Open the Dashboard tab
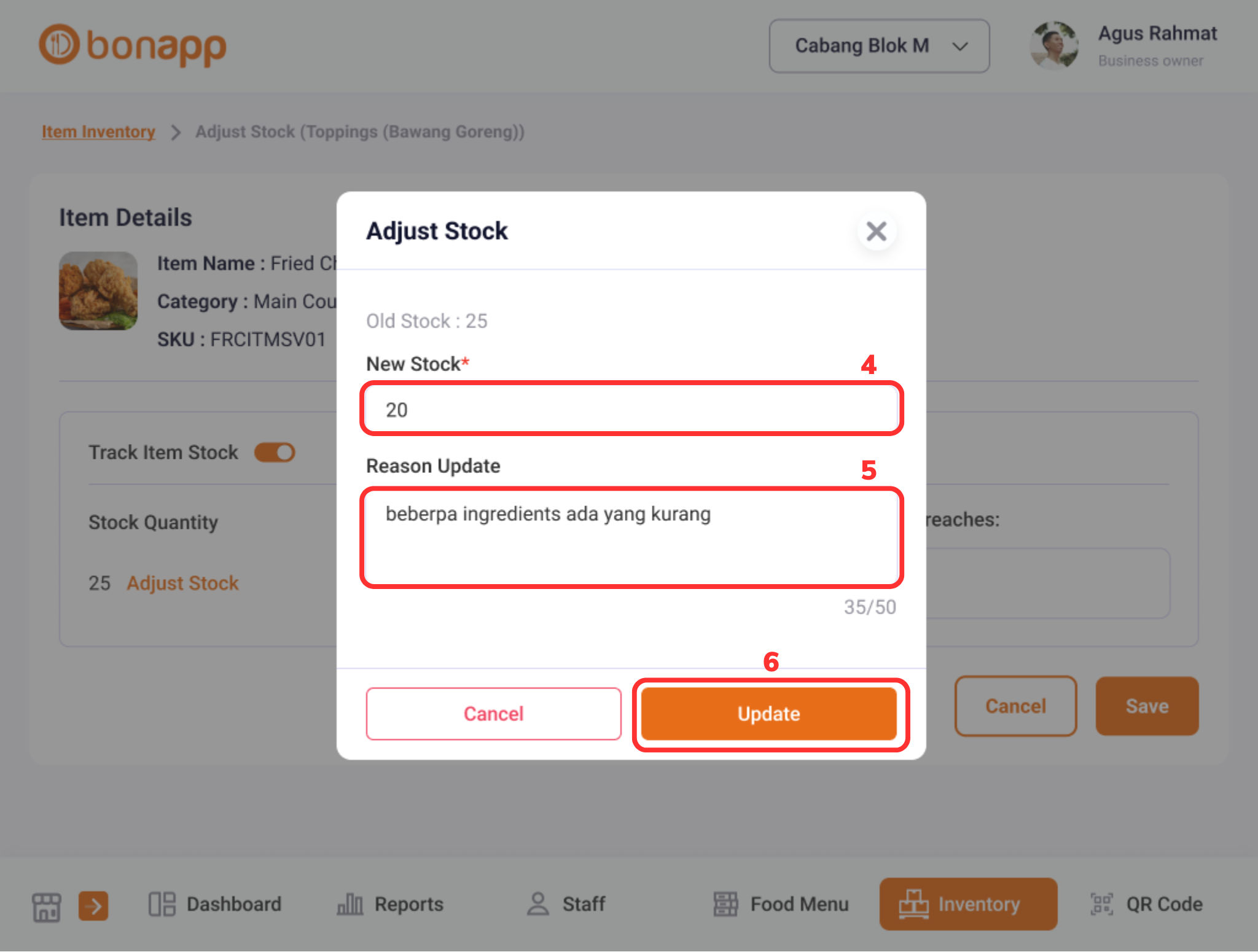Viewport: 1258px width, 952px height. 215,904
